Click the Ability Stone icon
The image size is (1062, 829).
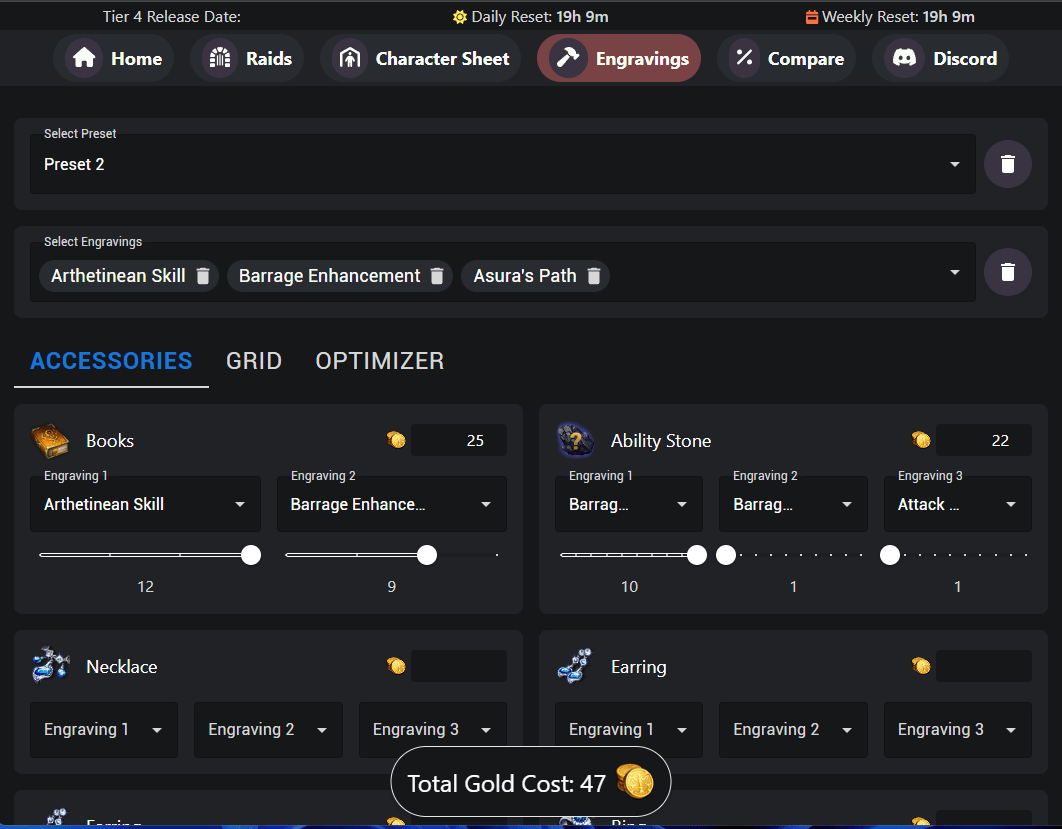coord(575,441)
